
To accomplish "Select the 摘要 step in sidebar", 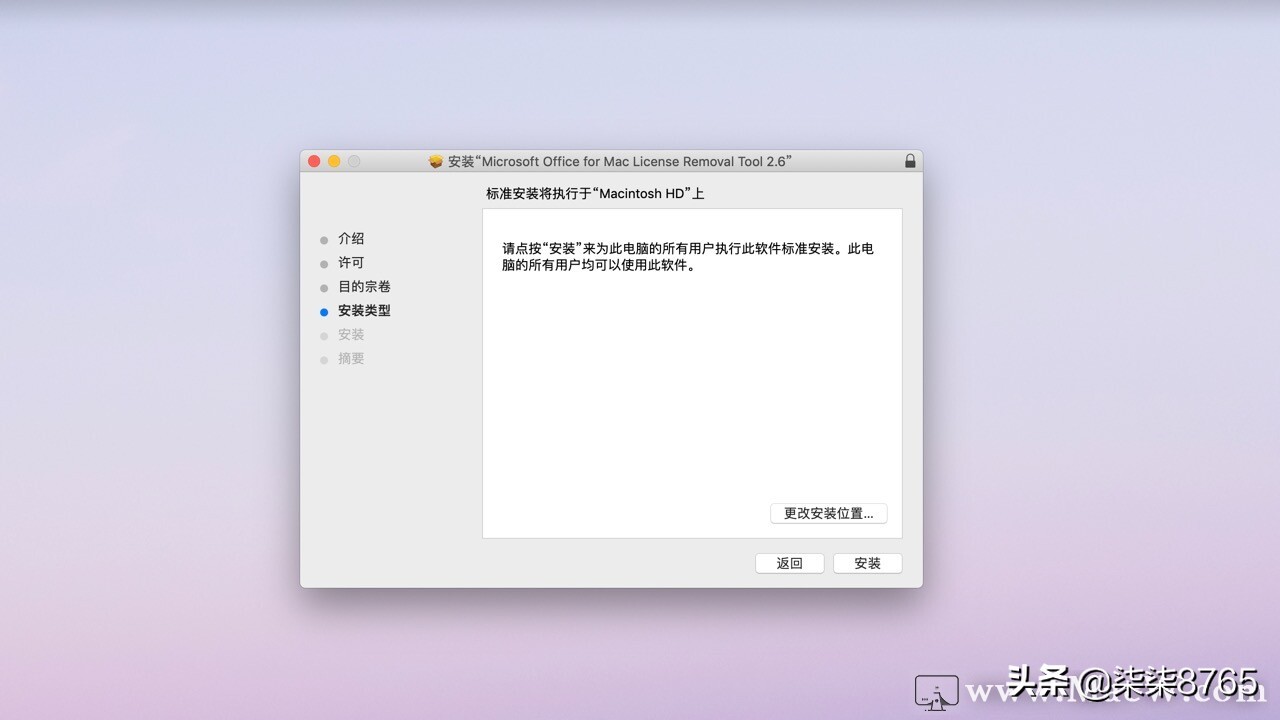I will coord(351,359).
